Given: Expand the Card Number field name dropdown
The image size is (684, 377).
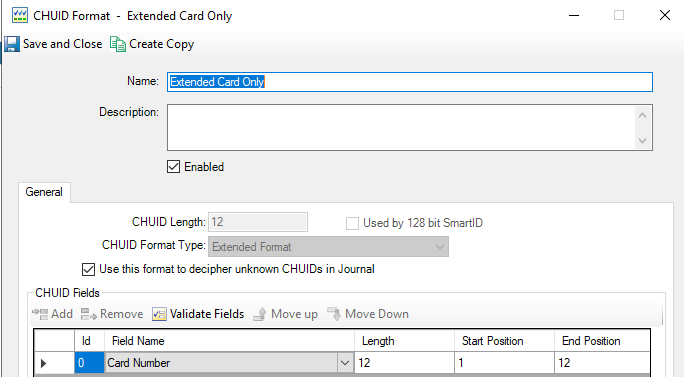Looking at the screenshot, I should point(345,363).
